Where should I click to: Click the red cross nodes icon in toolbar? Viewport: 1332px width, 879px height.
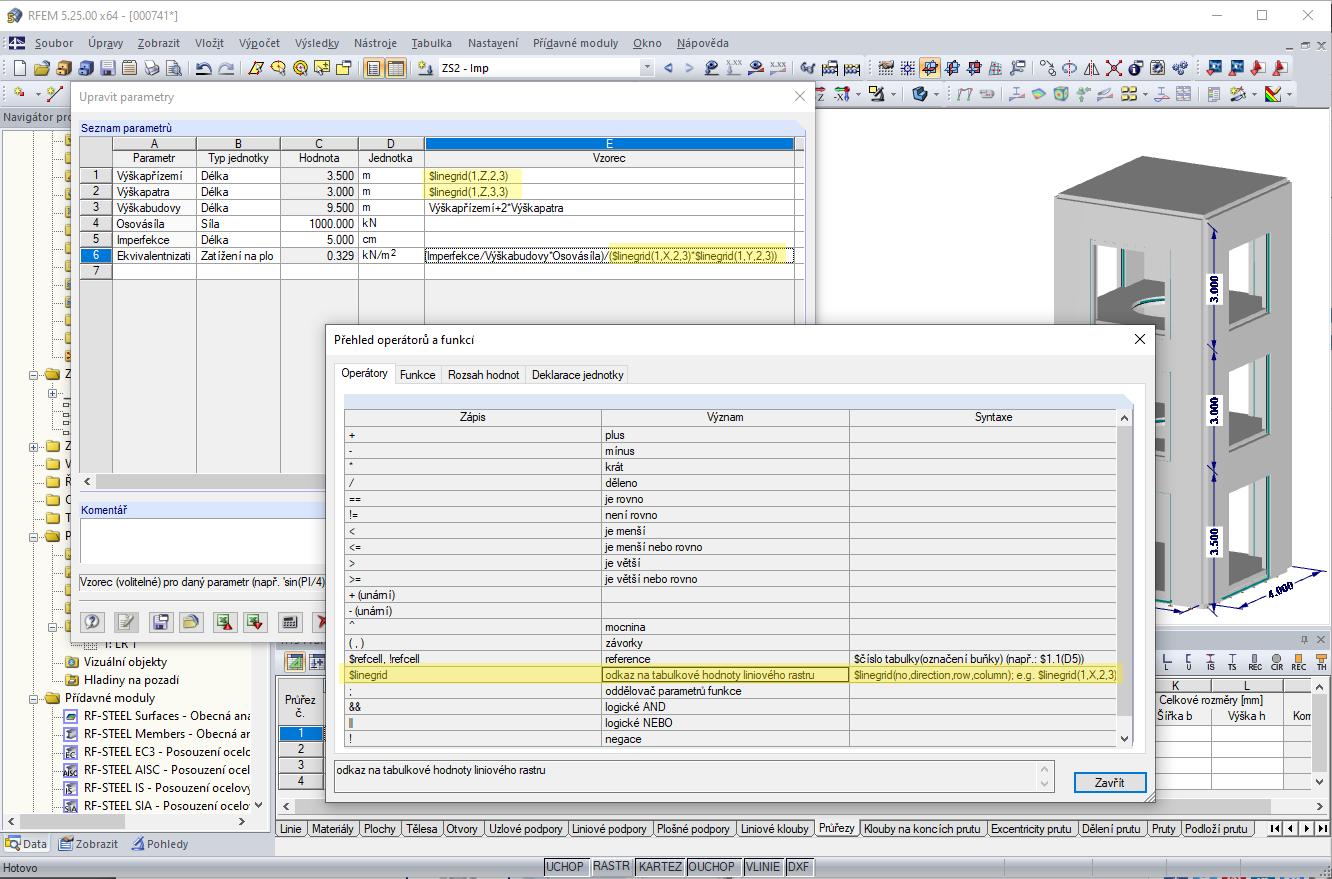pos(1113,68)
